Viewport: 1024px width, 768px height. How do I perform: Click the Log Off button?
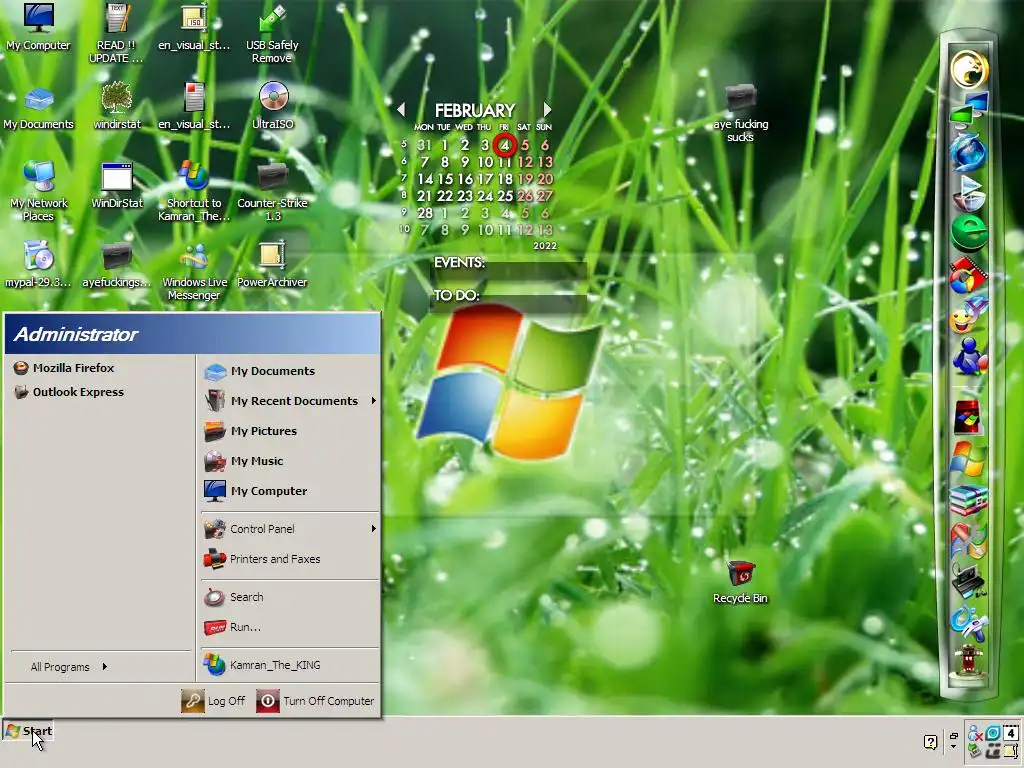214,701
